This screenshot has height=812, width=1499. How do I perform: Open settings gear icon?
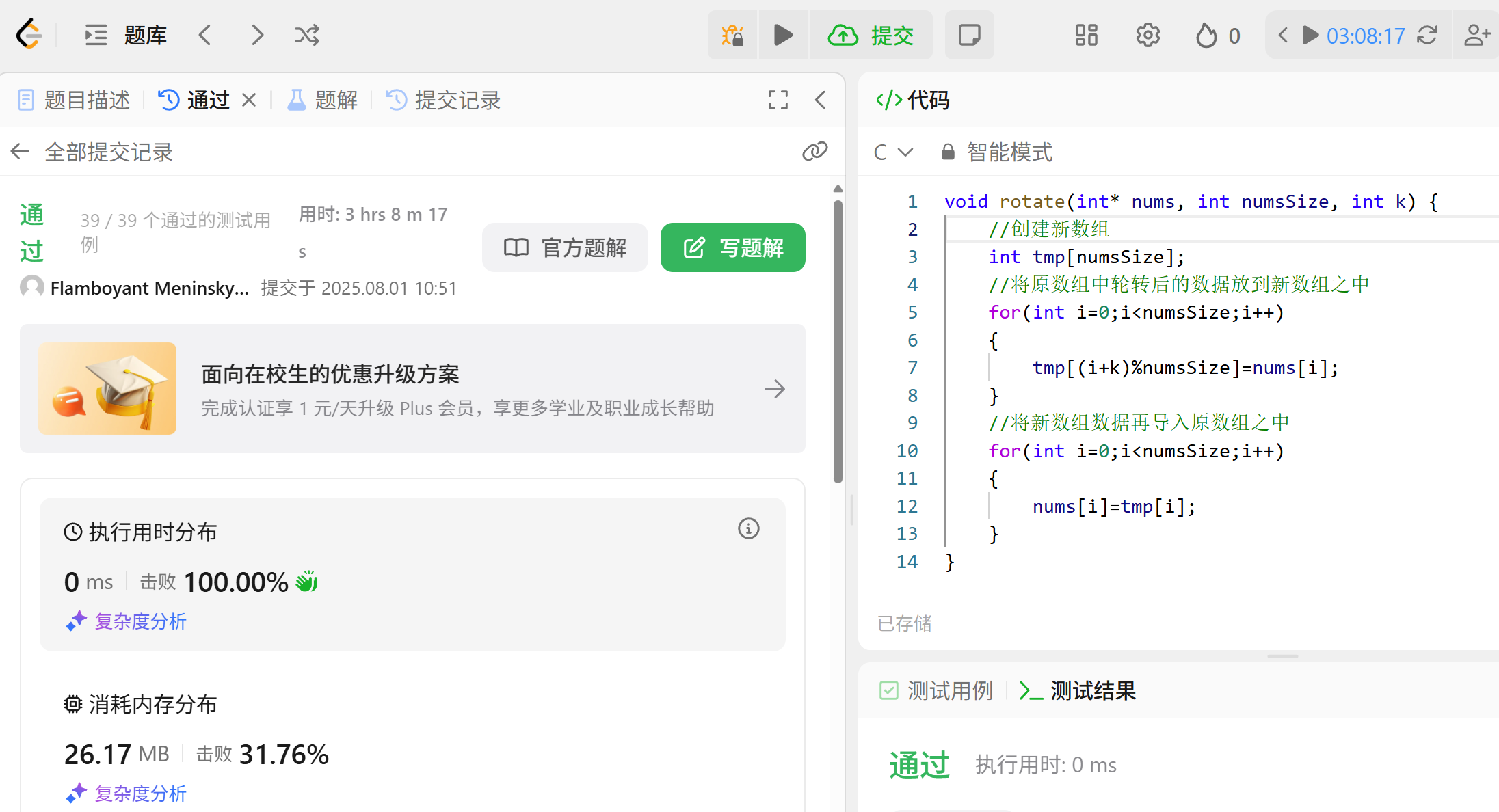[x=1148, y=35]
